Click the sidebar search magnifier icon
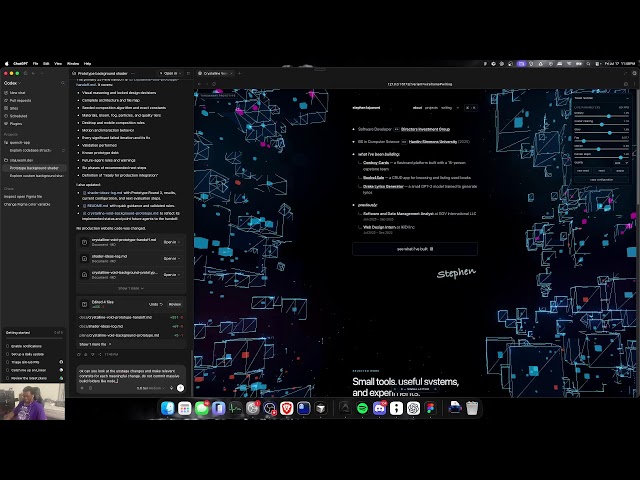Viewport: 640px width, 480px height. [62, 83]
